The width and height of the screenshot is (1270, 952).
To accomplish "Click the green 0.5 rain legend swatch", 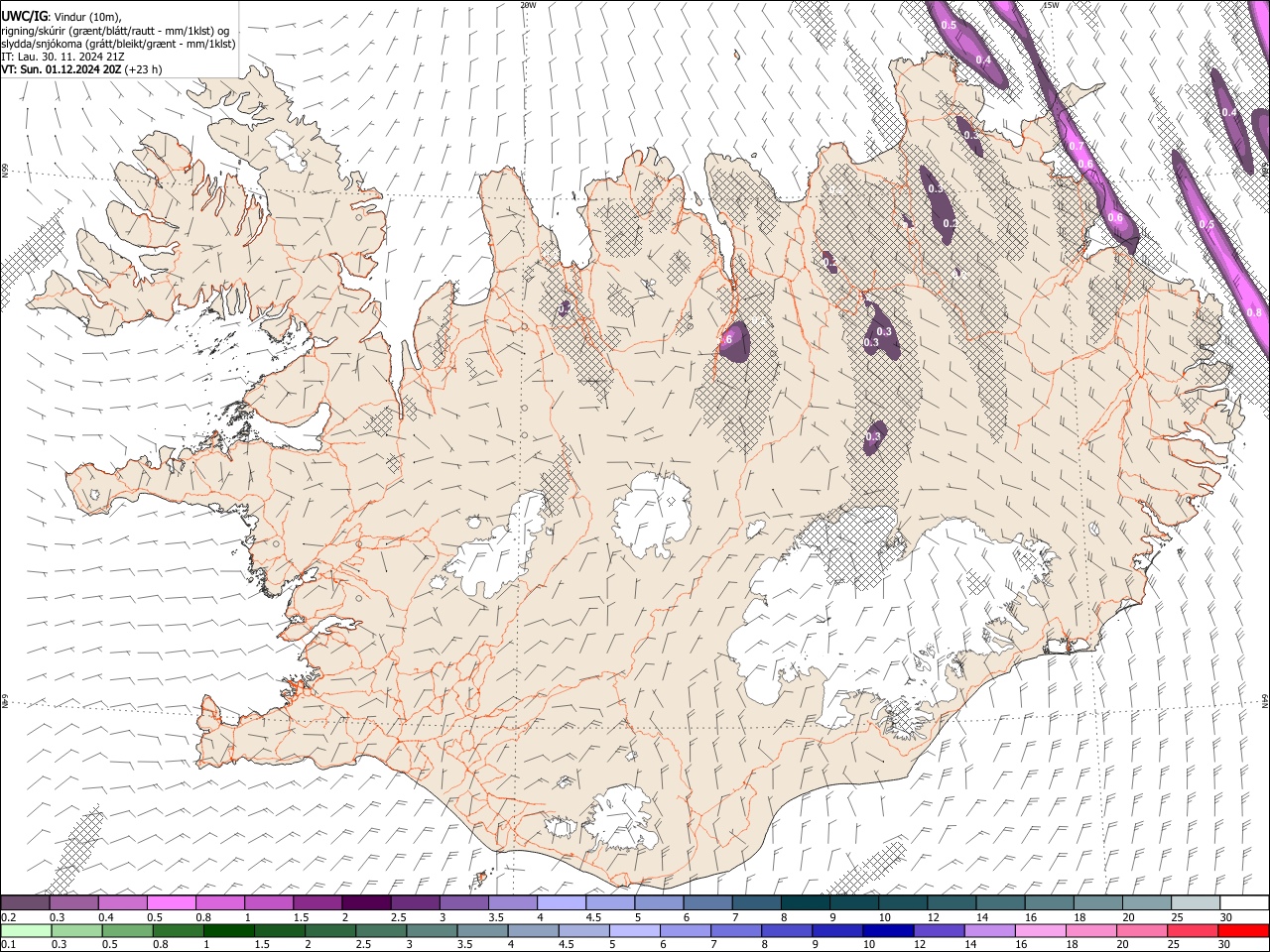I will [128, 930].
